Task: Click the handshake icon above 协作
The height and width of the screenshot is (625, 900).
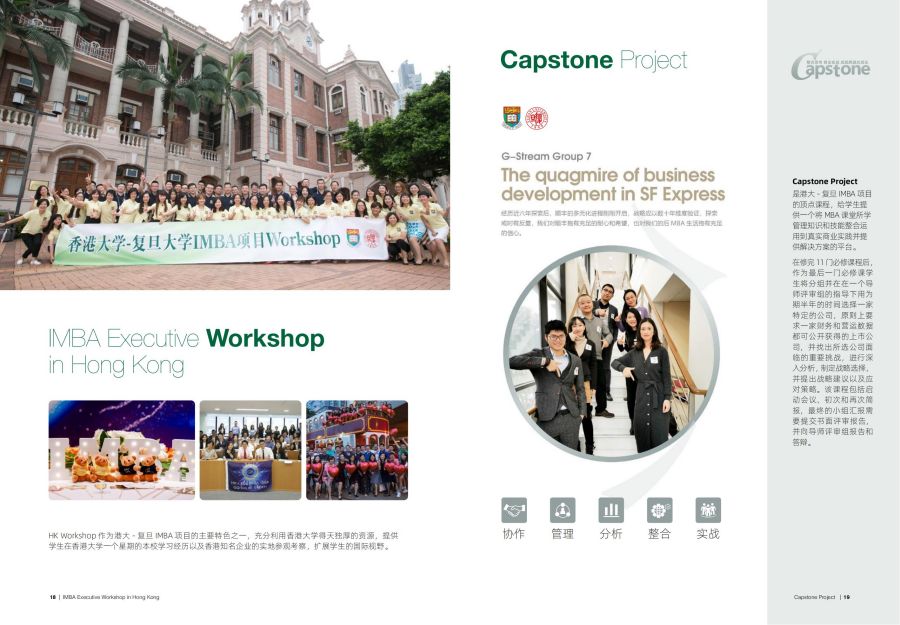Action: [x=514, y=510]
